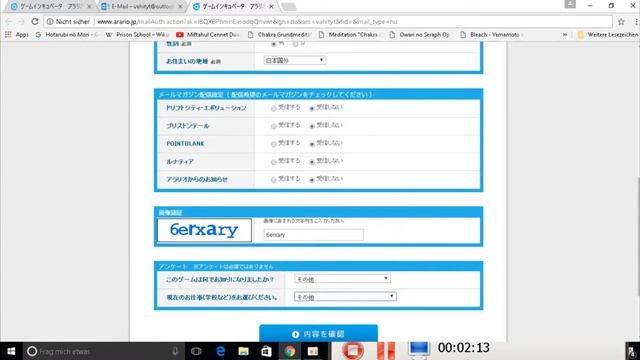Switch to the E-Mail browser tab
640x360 pixels.
[141, 7]
